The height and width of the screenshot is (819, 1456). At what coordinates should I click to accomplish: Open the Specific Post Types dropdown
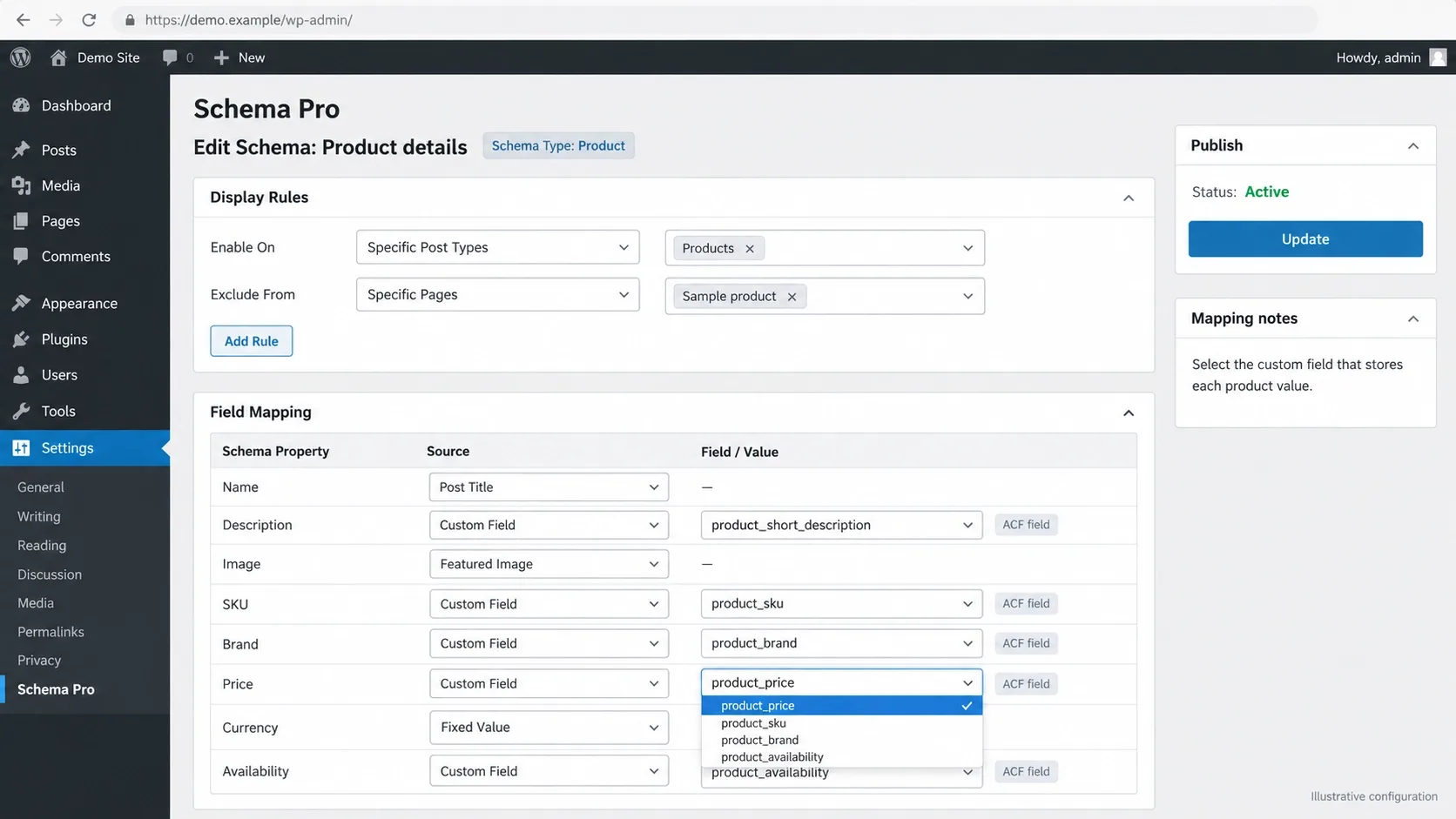coord(497,247)
